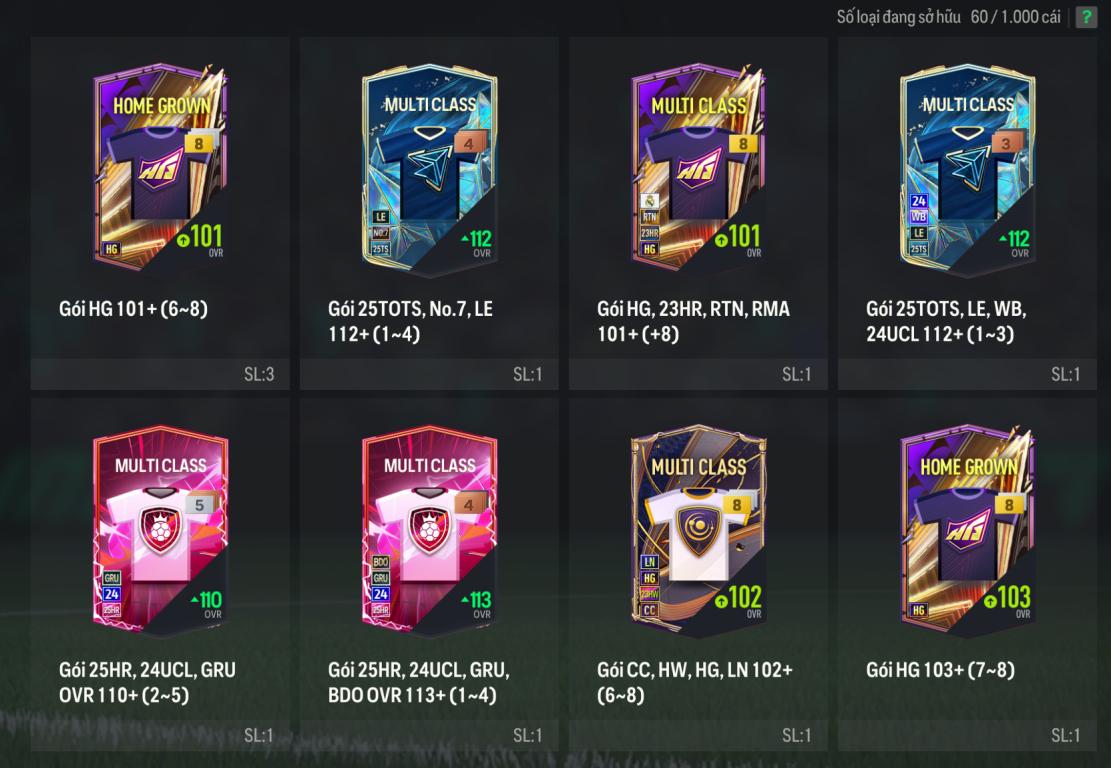
Task: Select the blue Multi Class 25TOTS No.7 pack
Action: (429, 170)
